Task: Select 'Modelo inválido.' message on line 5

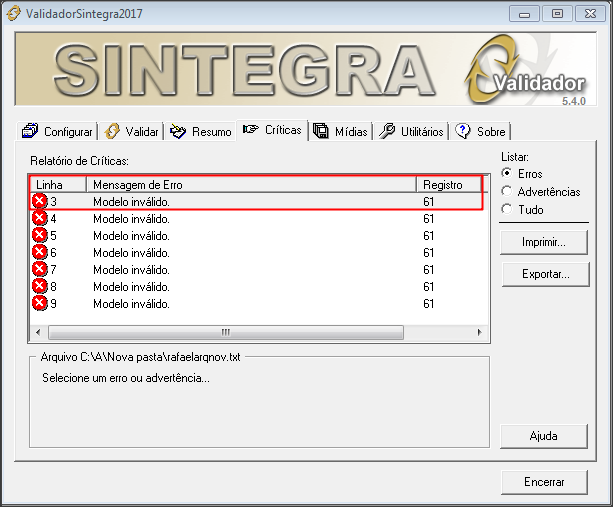Action: 131,236
